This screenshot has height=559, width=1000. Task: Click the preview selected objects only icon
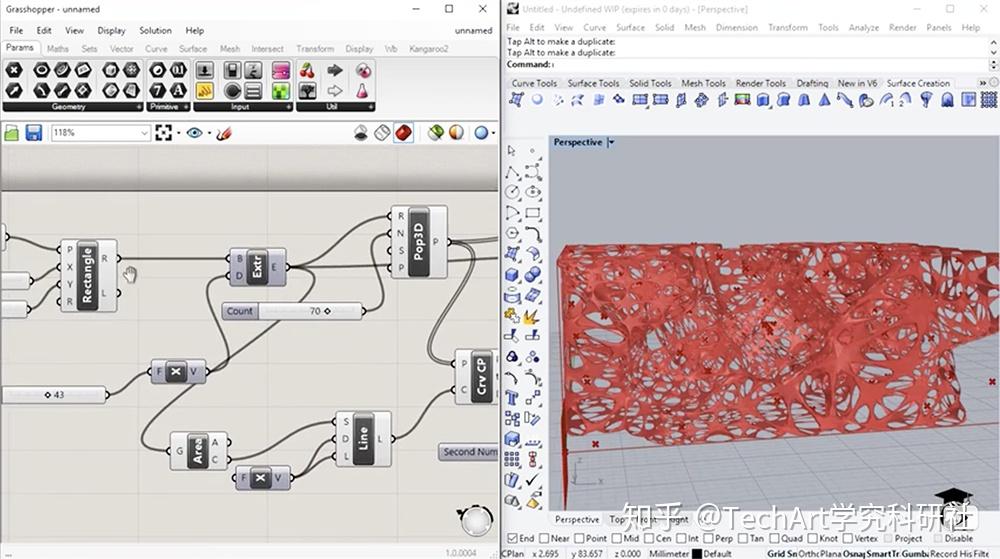pos(436,133)
